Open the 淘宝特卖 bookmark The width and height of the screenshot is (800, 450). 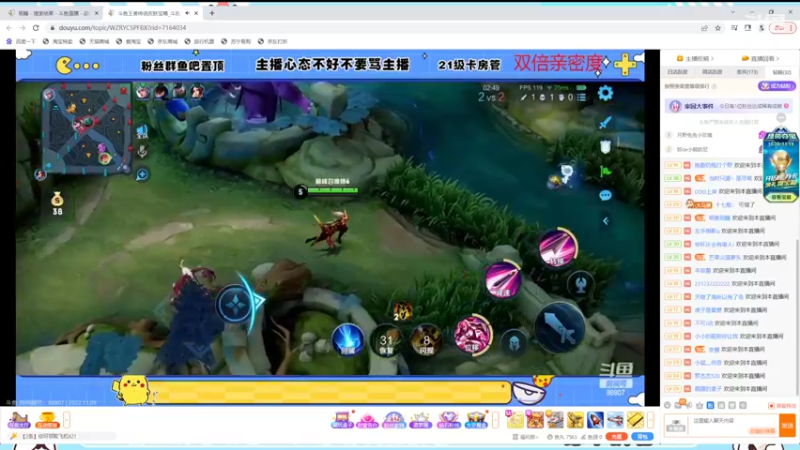(x=58, y=41)
